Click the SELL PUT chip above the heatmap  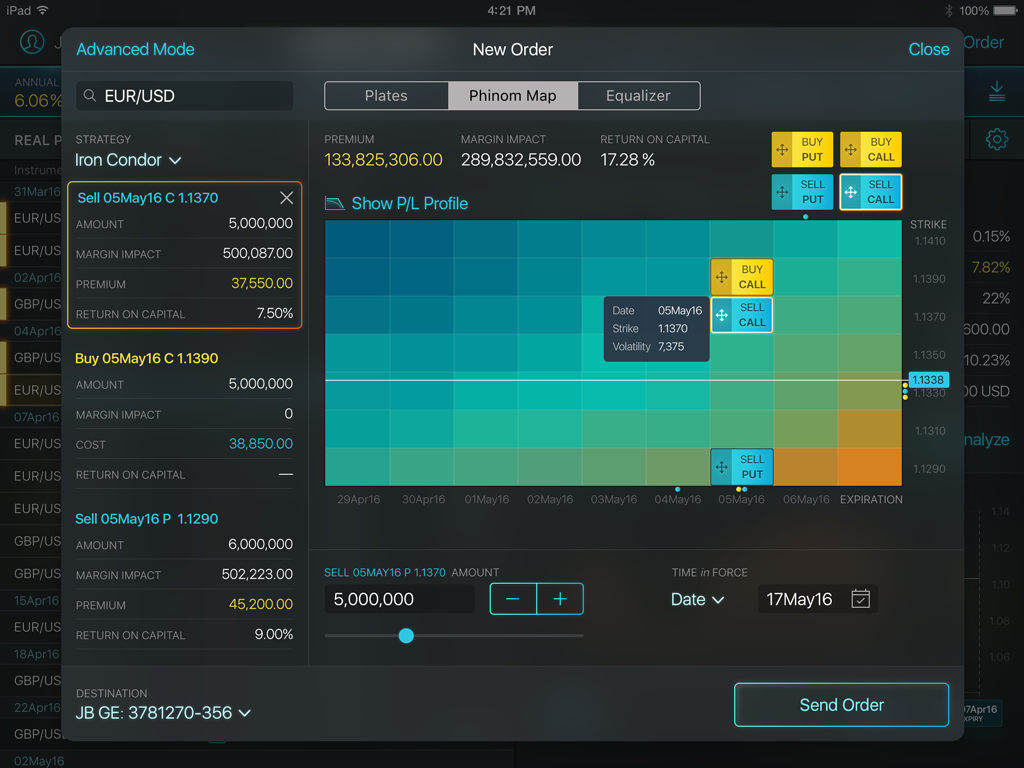tap(802, 190)
